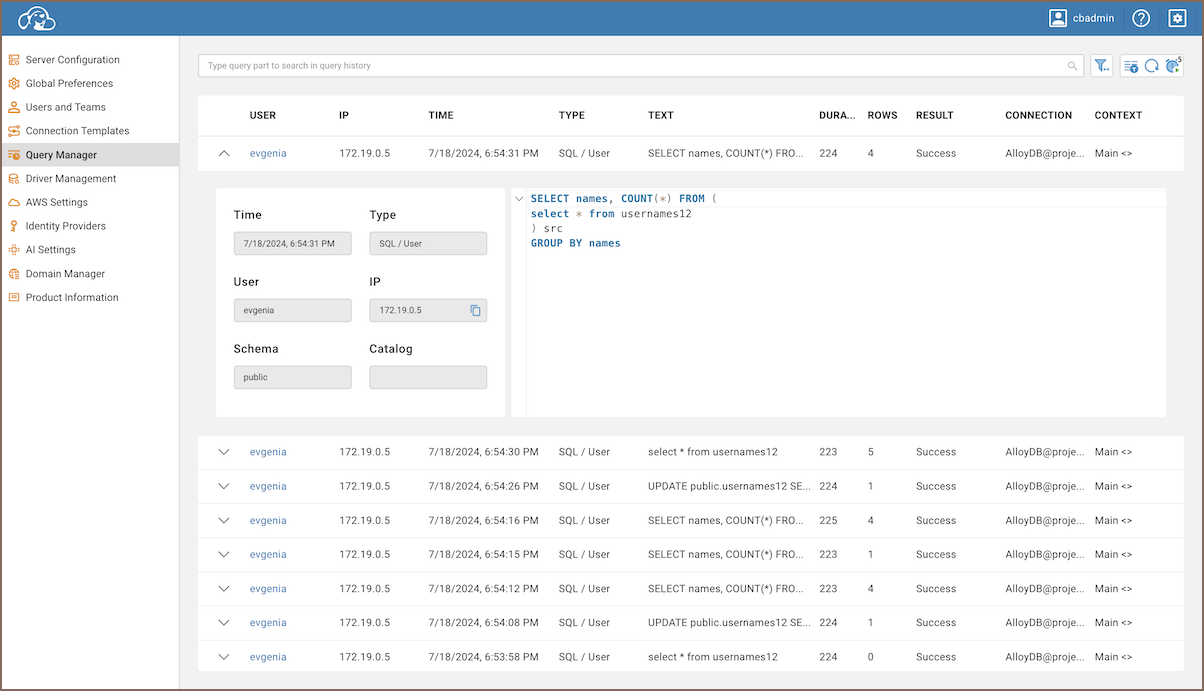Screen dimensions: 1204x691
Task: Click the search magnifier icon
Action: 1073,66
